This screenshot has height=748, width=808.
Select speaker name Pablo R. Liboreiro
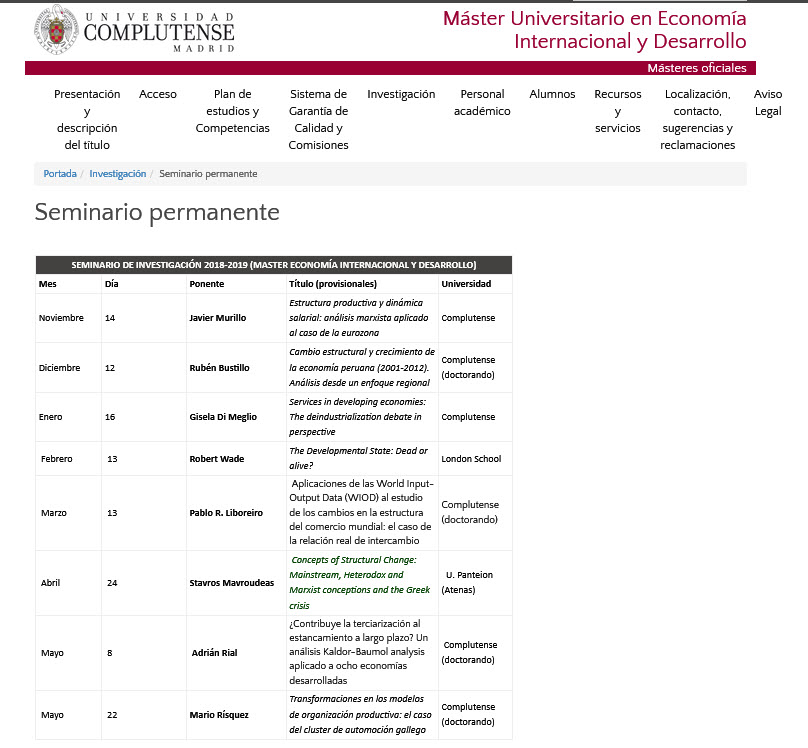pyautogui.click(x=226, y=513)
